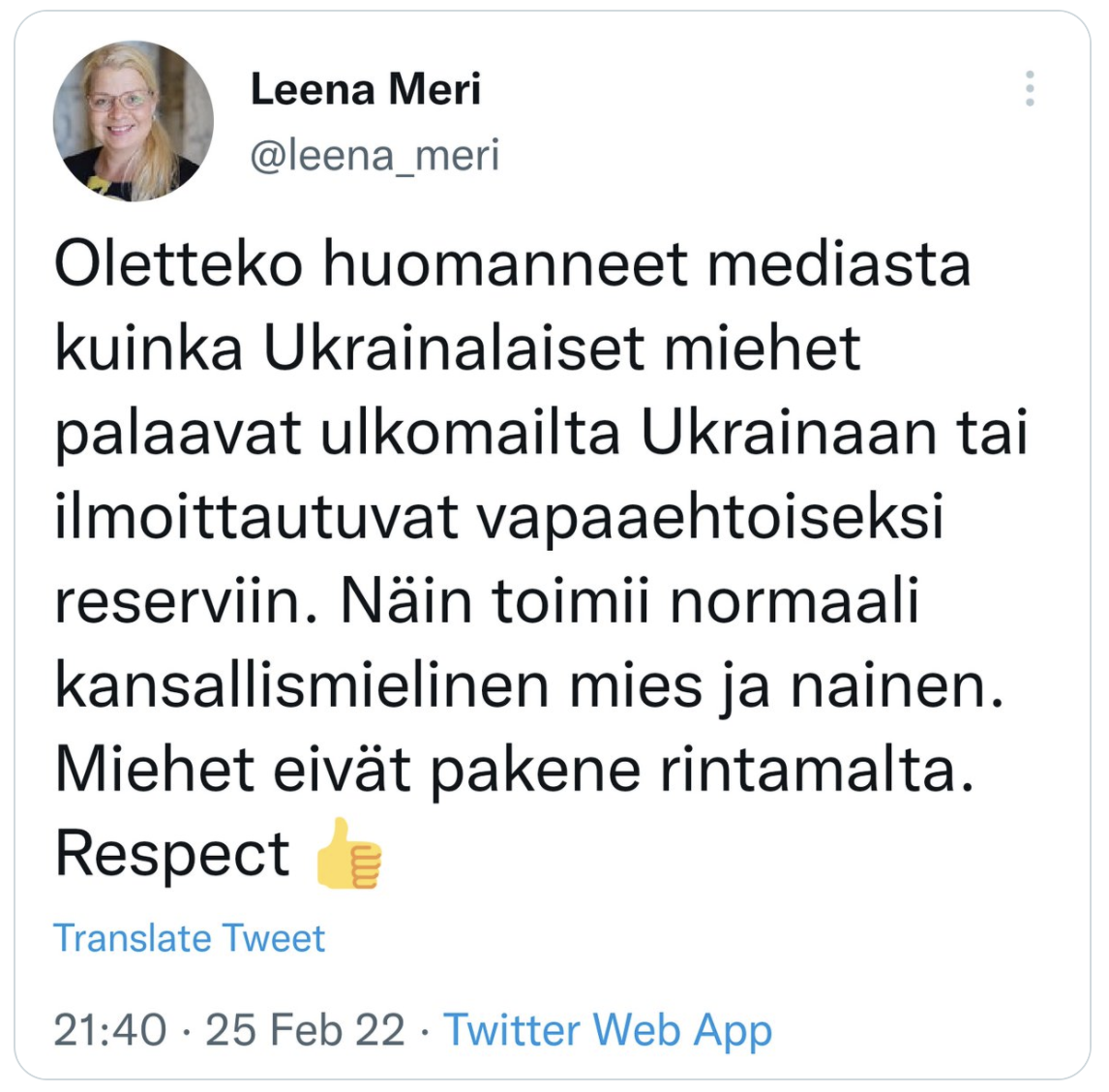Click Leena Meri's profile avatar

pyautogui.click(x=133, y=121)
